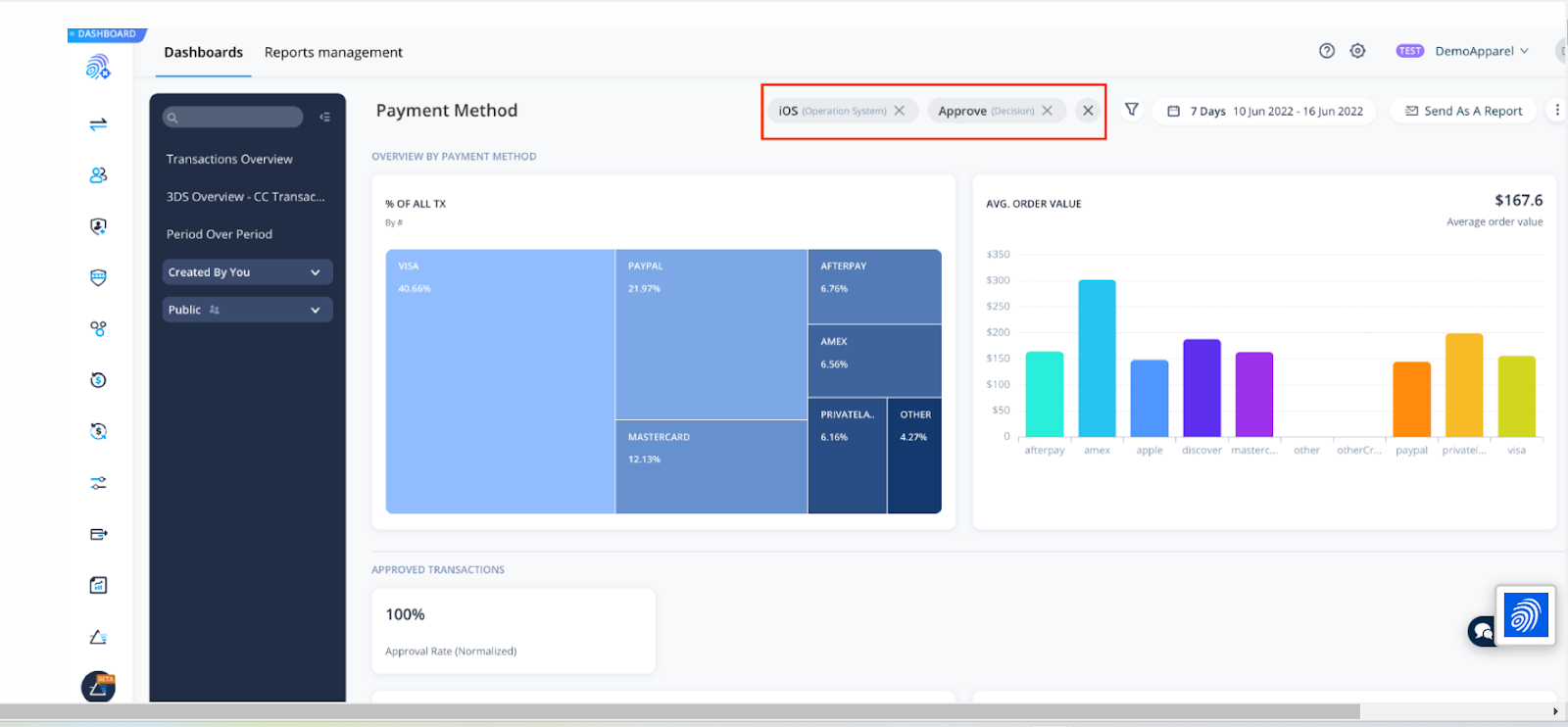This screenshot has height=727, width=1568.
Task: Click the fingerprint logo at top left
Action: point(98,67)
